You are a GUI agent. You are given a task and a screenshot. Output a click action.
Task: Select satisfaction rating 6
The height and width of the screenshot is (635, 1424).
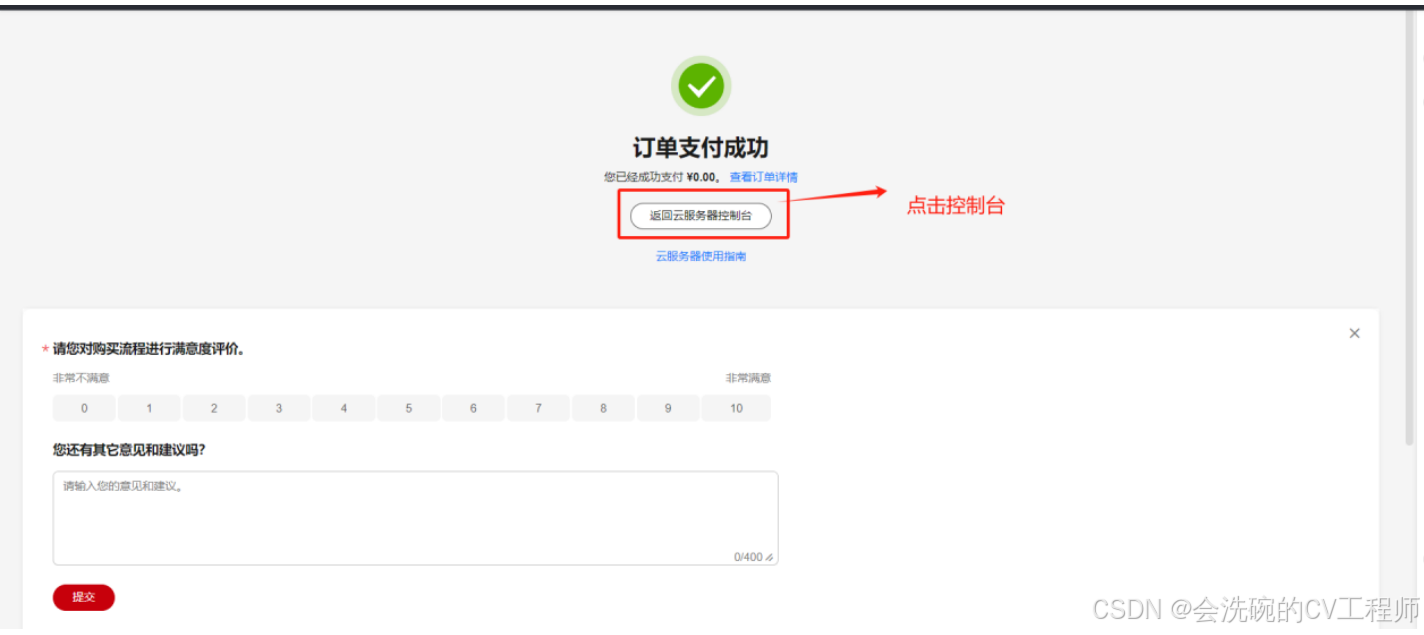point(473,408)
